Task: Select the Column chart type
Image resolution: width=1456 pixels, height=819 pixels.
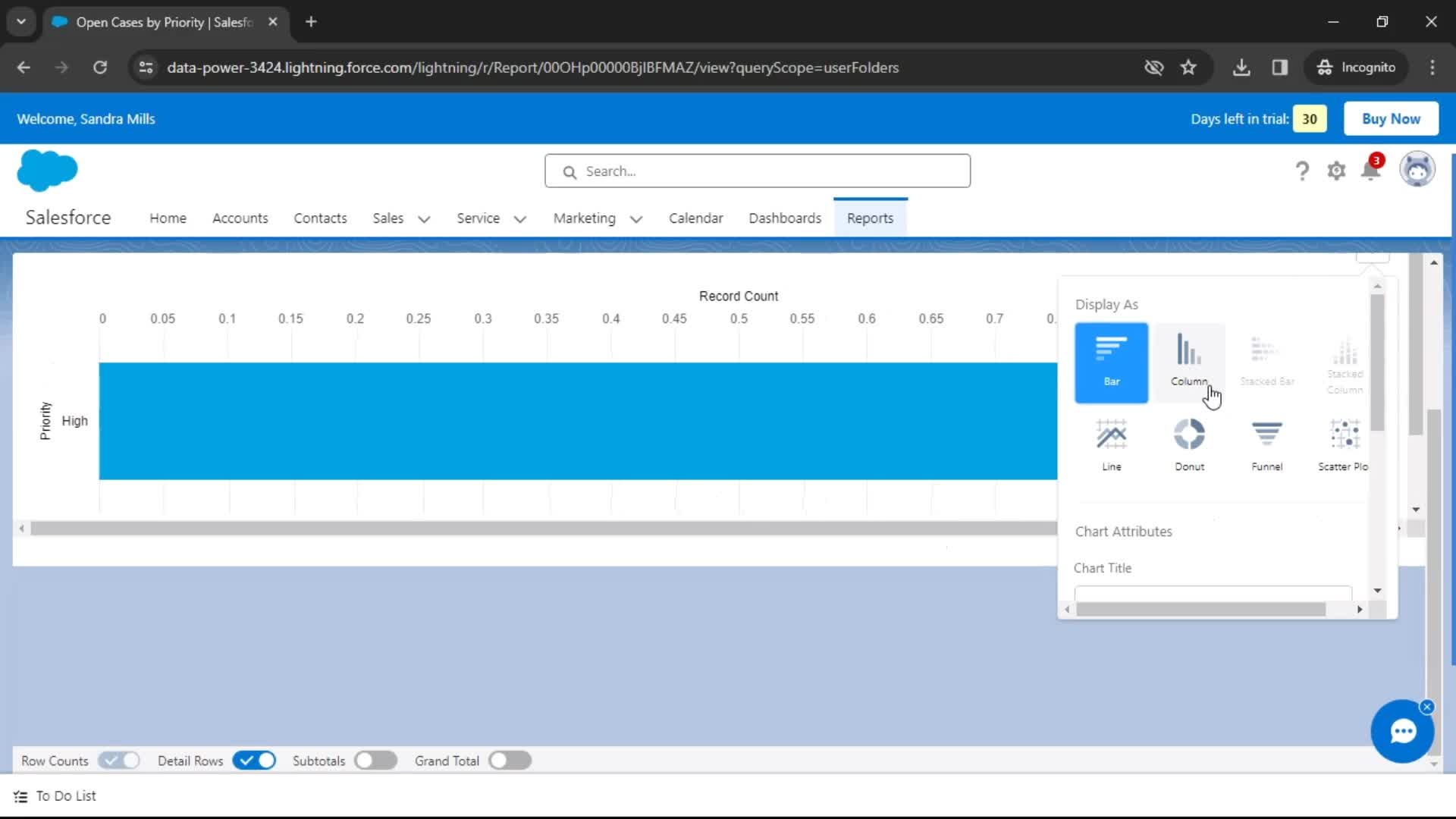Action: tap(1189, 362)
